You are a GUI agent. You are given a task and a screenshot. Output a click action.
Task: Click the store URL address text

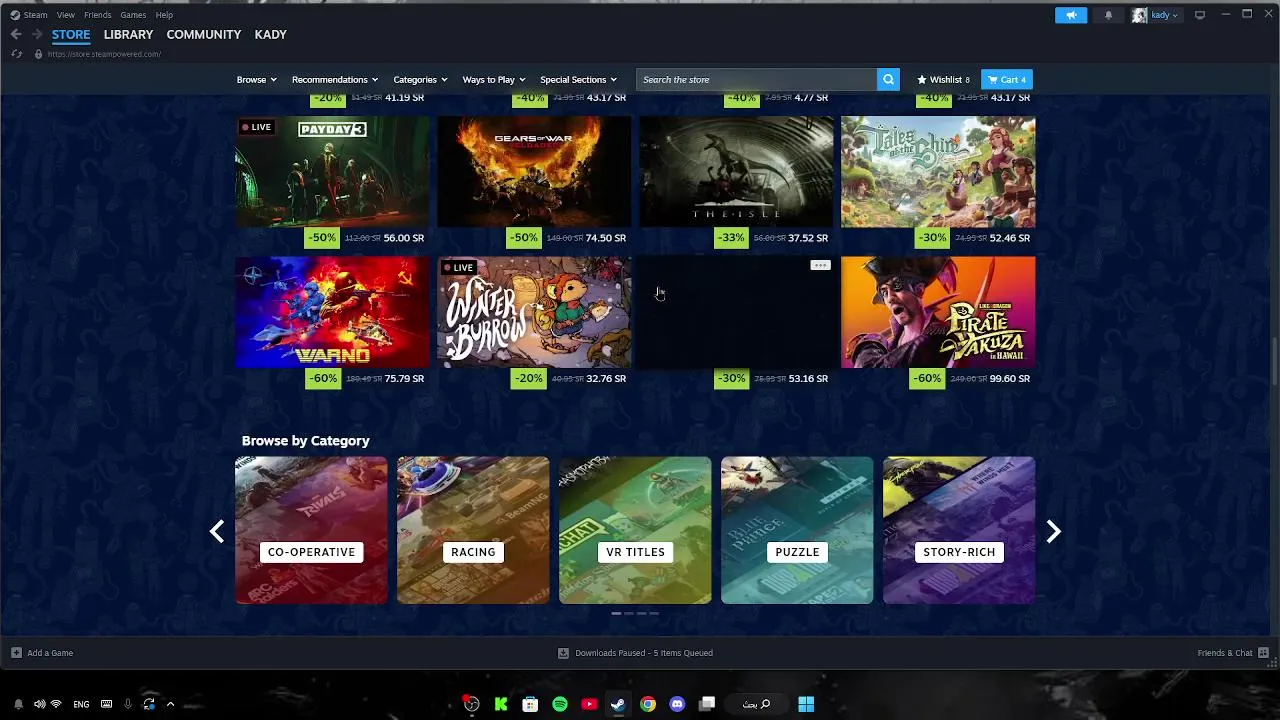(x=104, y=54)
